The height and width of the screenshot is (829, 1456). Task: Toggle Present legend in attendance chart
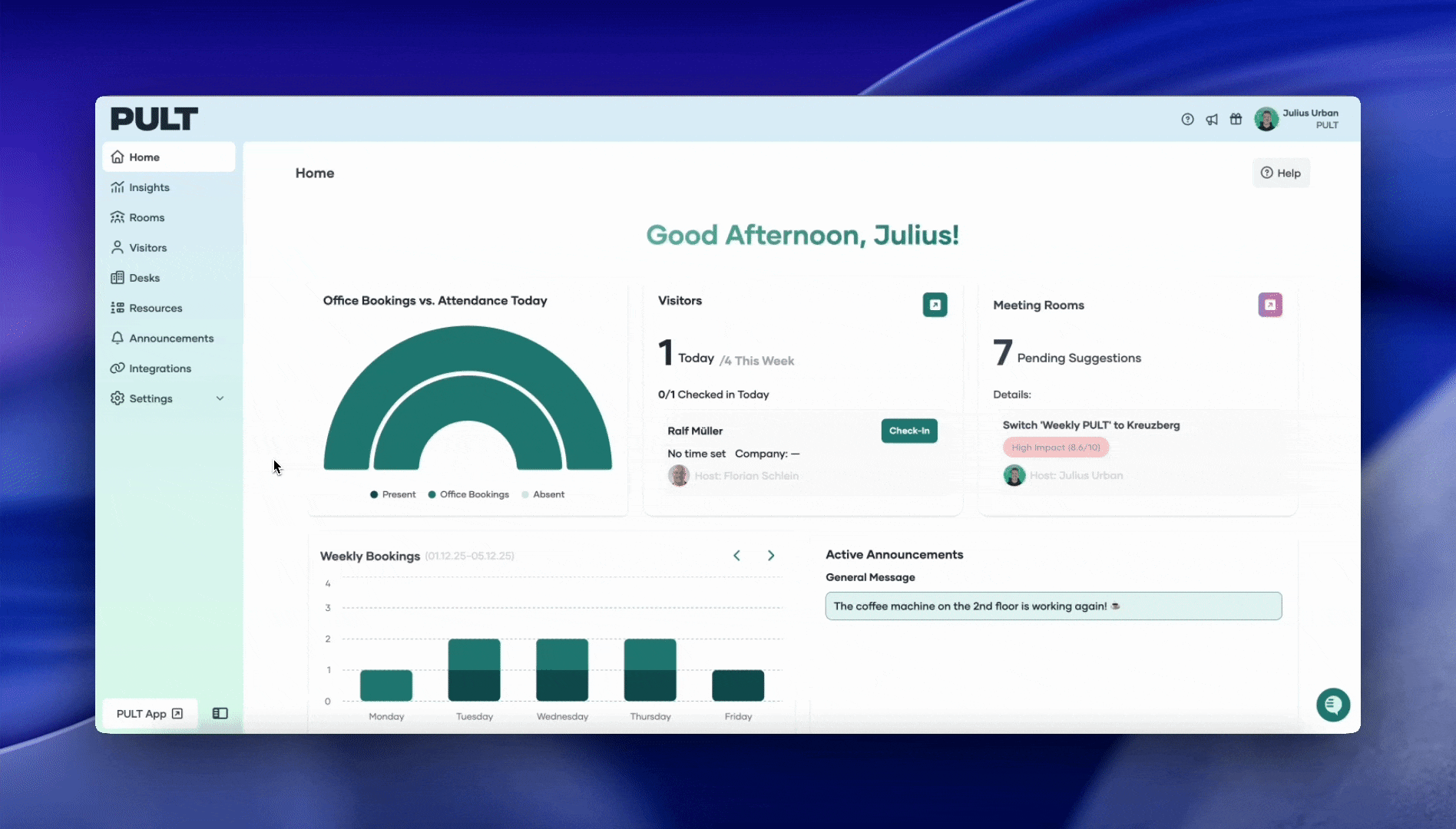[x=392, y=494]
